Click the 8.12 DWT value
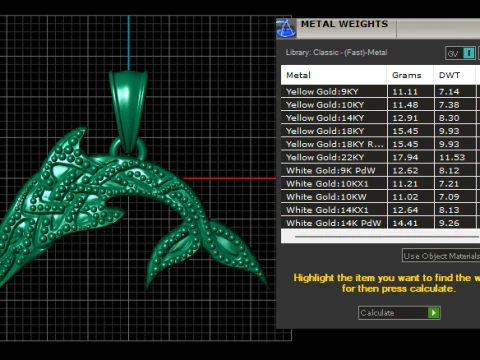The width and height of the screenshot is (480, 360). pos(449,171)
